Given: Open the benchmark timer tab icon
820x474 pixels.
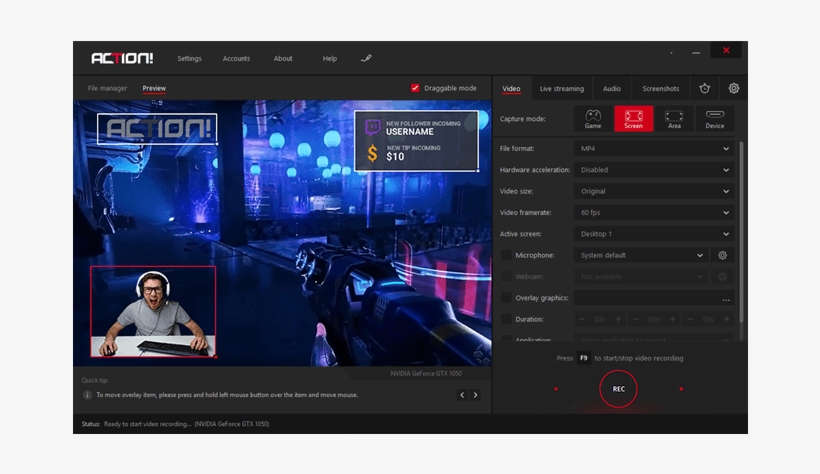Looking at the screenshot, I should point(704,88).
